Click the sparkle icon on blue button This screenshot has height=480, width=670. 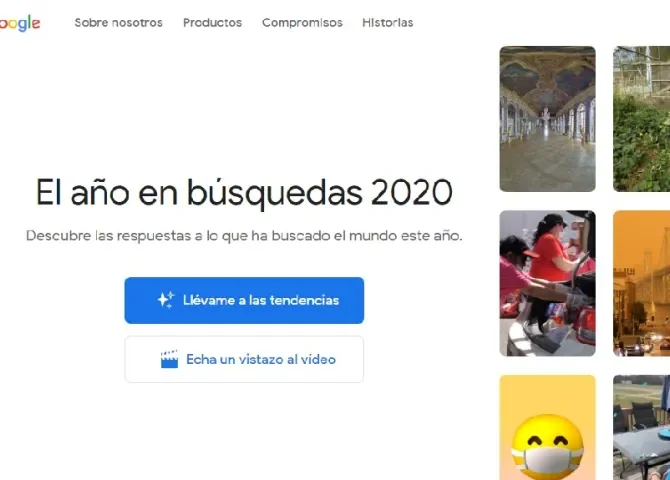pos(166,300)
